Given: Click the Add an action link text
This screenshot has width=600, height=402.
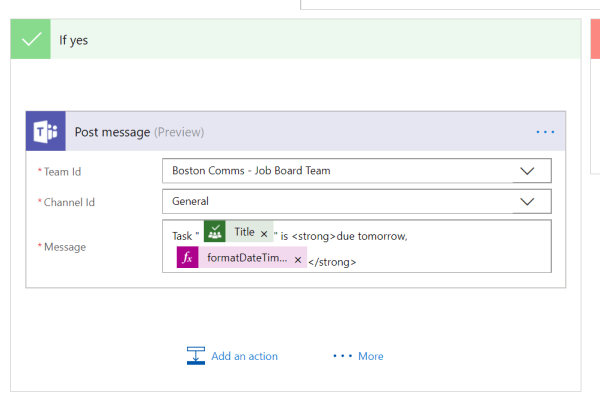Looking at the screenshot, I should [244, 356].
